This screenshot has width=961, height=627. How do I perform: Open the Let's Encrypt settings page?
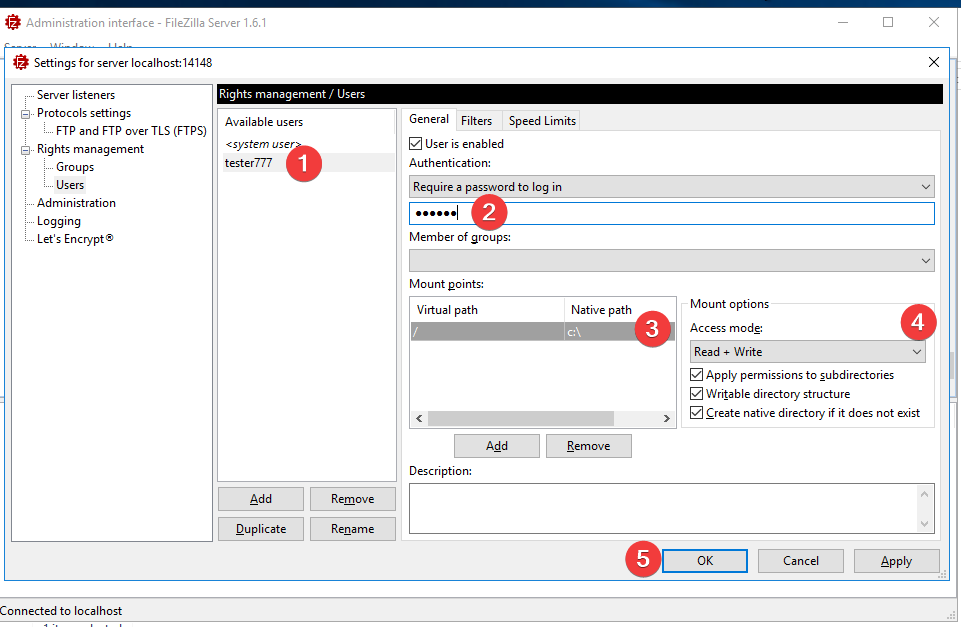click(75, 239)
